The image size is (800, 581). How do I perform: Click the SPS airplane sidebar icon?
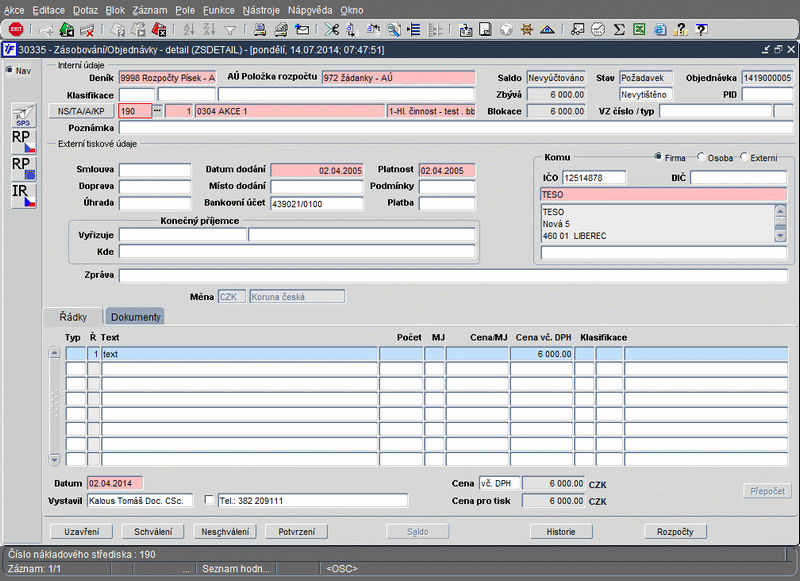coord(23,115)
